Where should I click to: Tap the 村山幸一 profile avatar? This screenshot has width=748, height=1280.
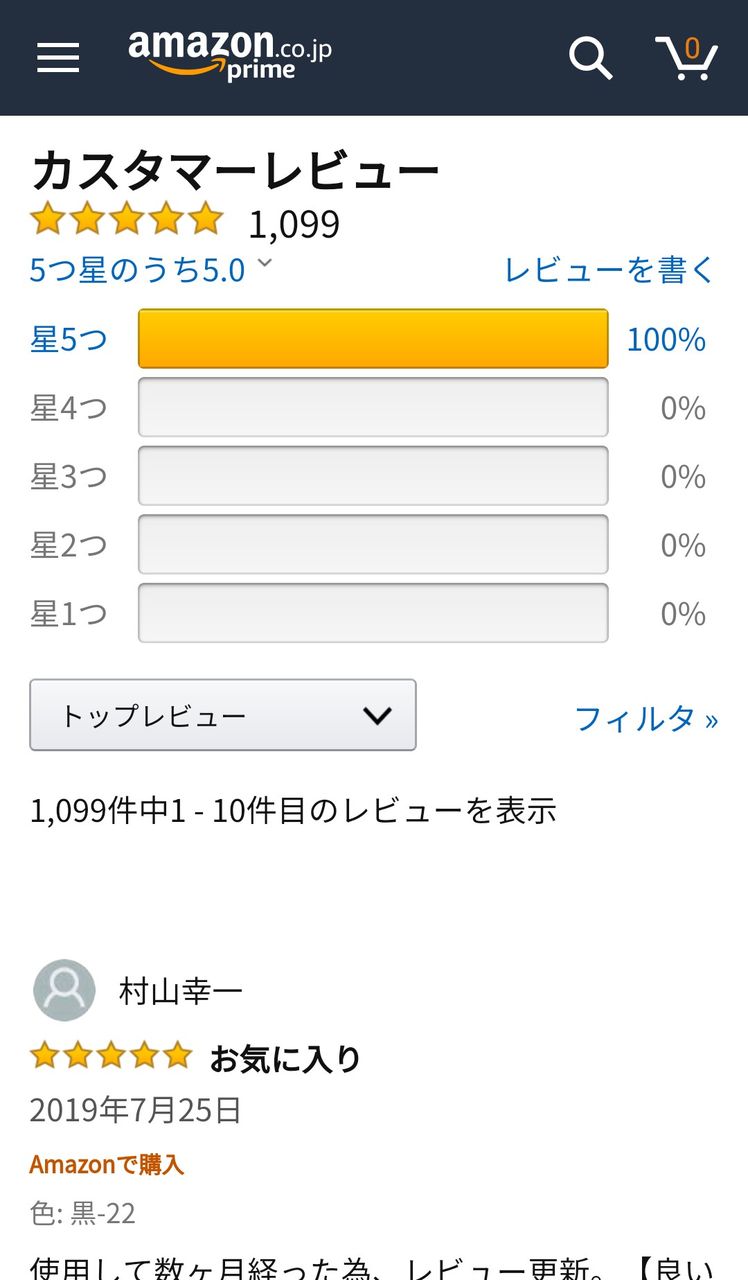click(64, 990)
